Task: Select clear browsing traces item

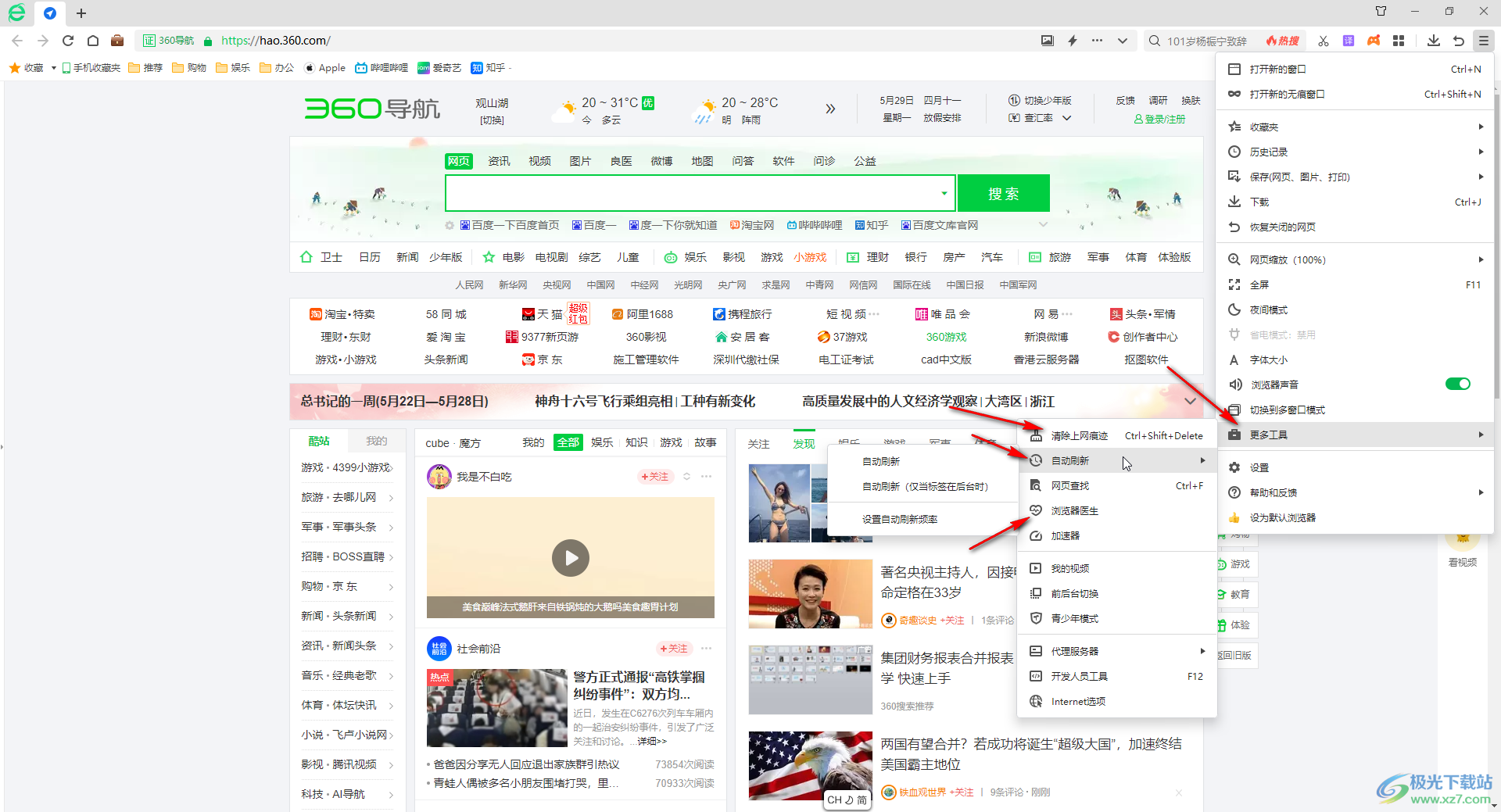Action: (x=1116, y=435)
